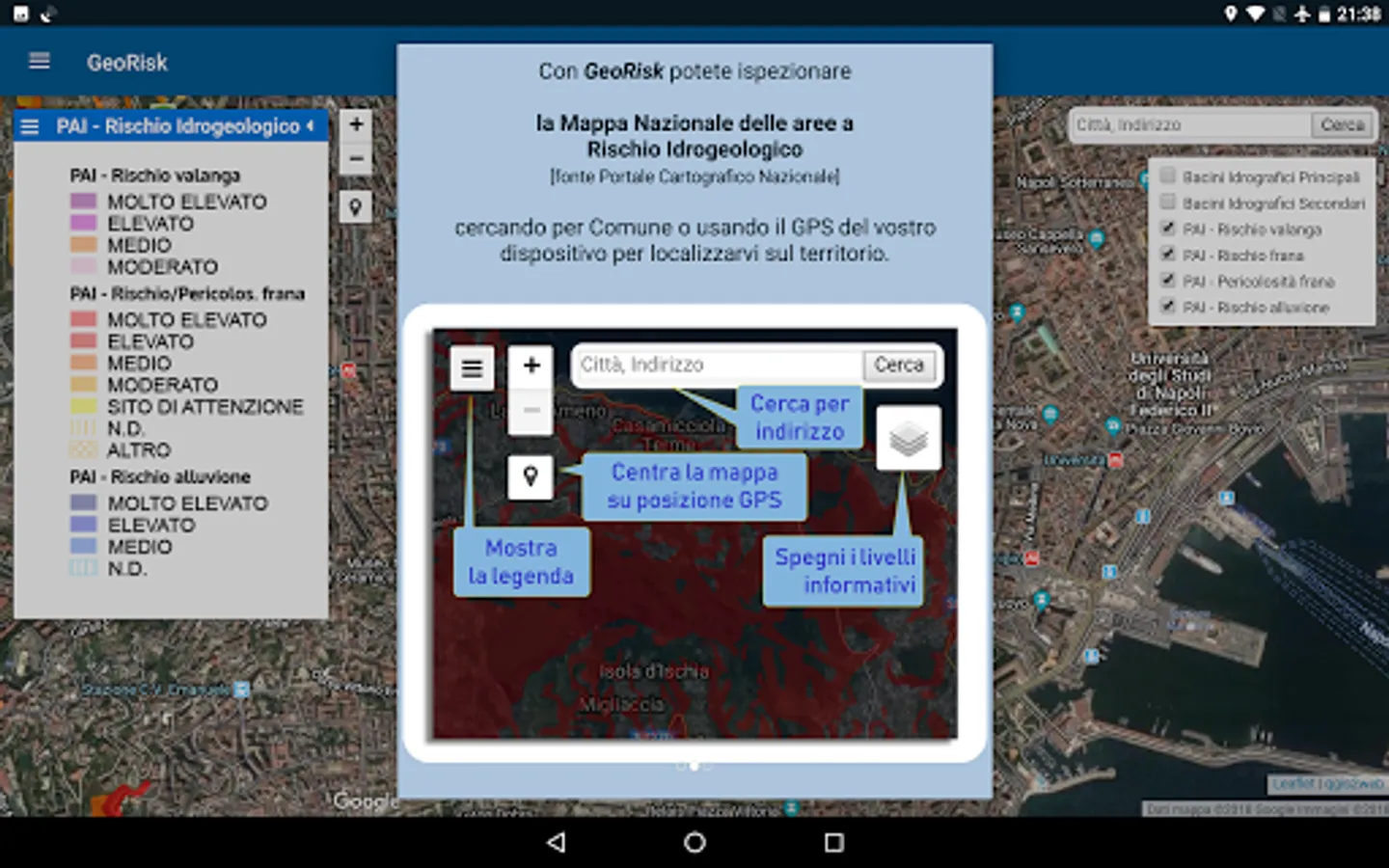Select SITO DI ATTENZIONE legend entry text
The height and width of the screenshot is (868, 1389).
pos(205,406)
